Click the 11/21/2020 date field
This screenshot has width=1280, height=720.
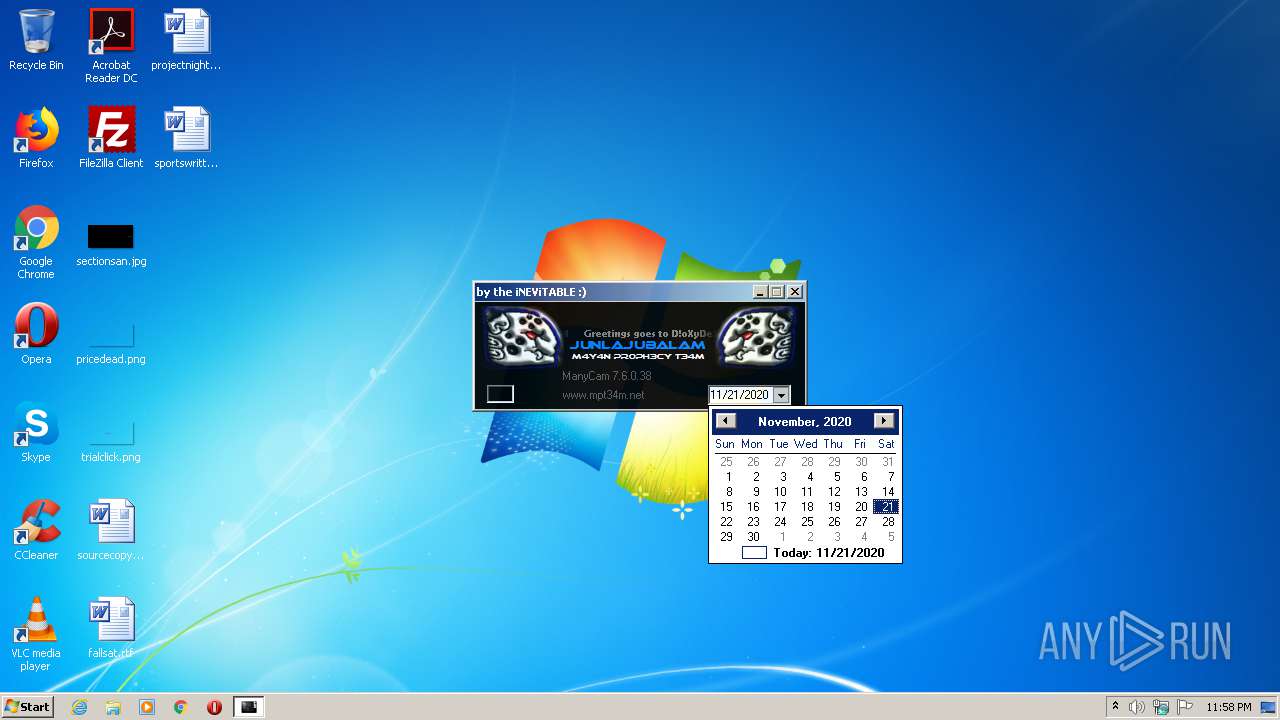coord(740,396)
